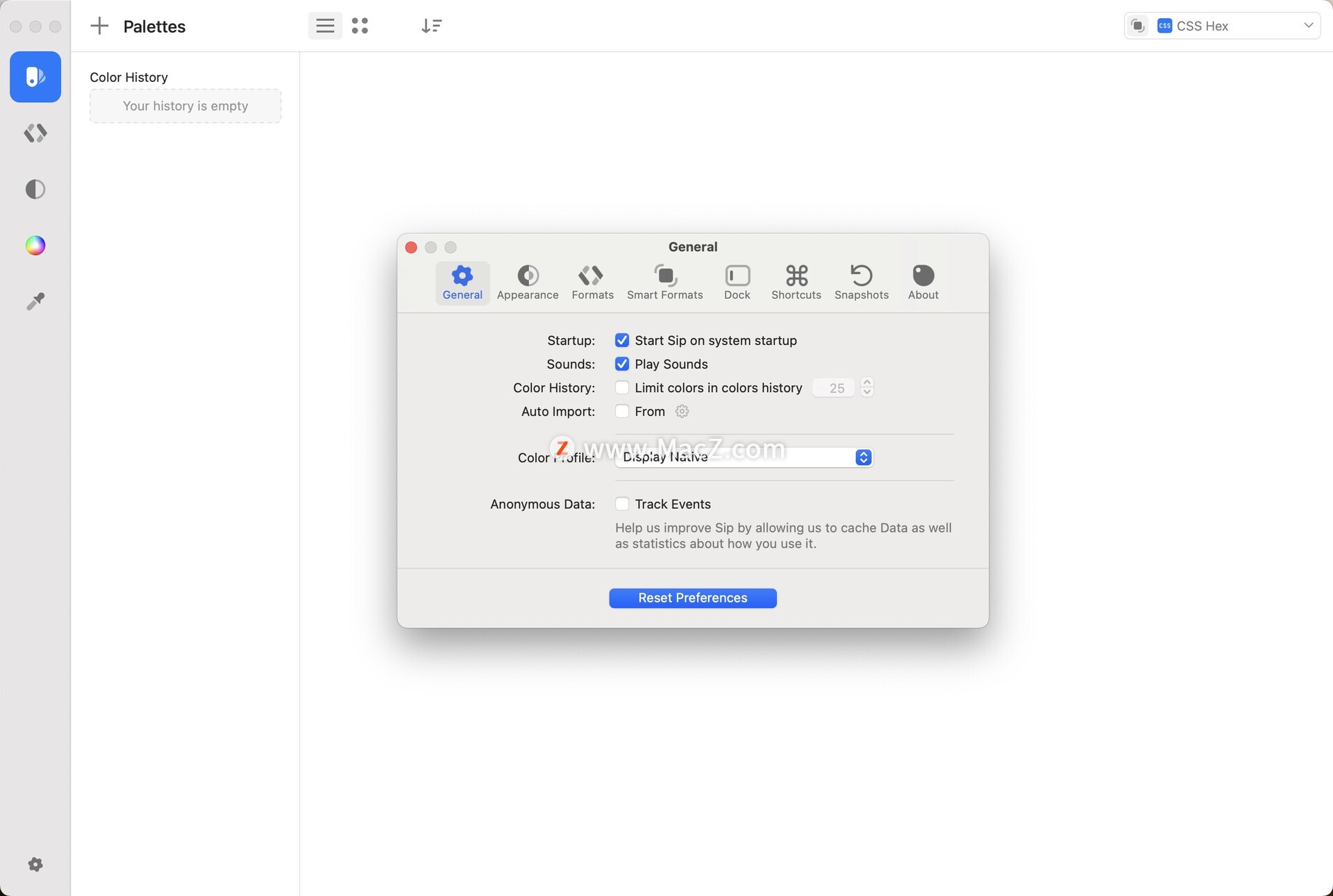The image size is (1333, 896).
Task: Open the contrast checker in sidebar
Action: (35, 189)
